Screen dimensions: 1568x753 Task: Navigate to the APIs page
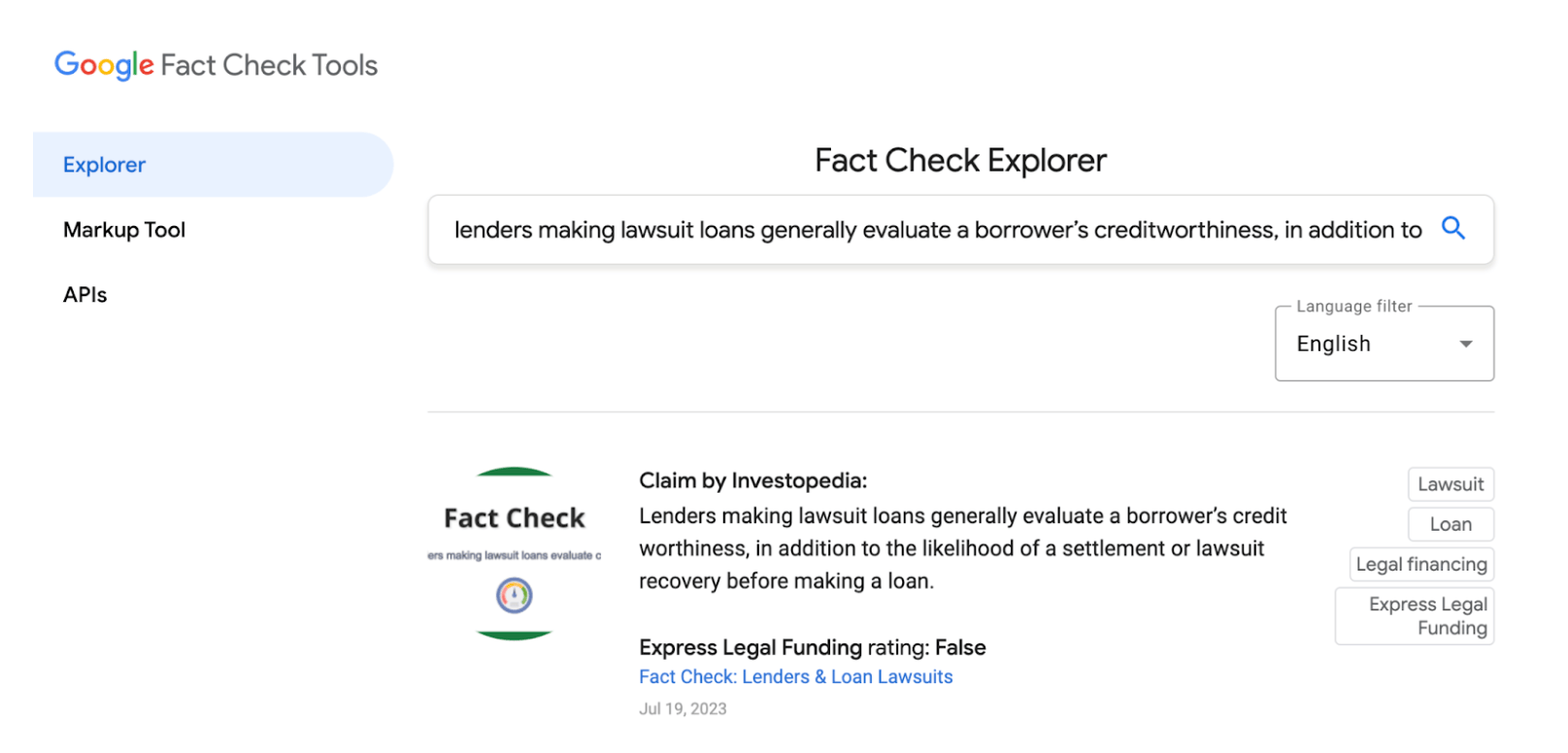pyautogui.click(x=83, y=294)
